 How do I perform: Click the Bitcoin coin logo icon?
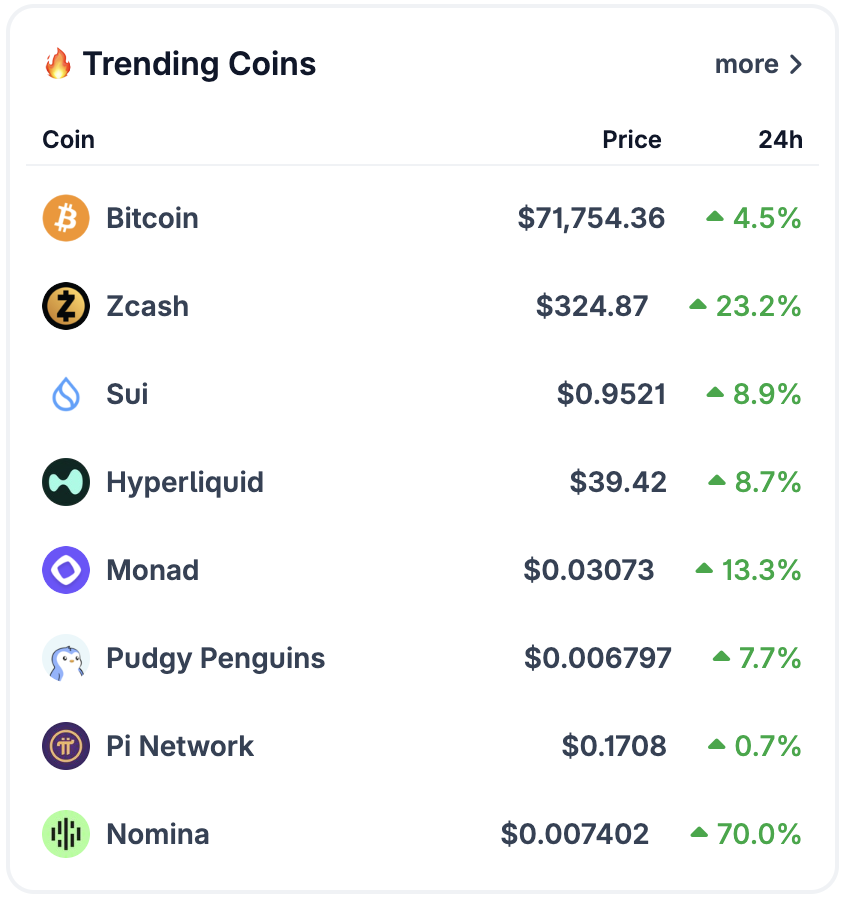pos(66,218)
